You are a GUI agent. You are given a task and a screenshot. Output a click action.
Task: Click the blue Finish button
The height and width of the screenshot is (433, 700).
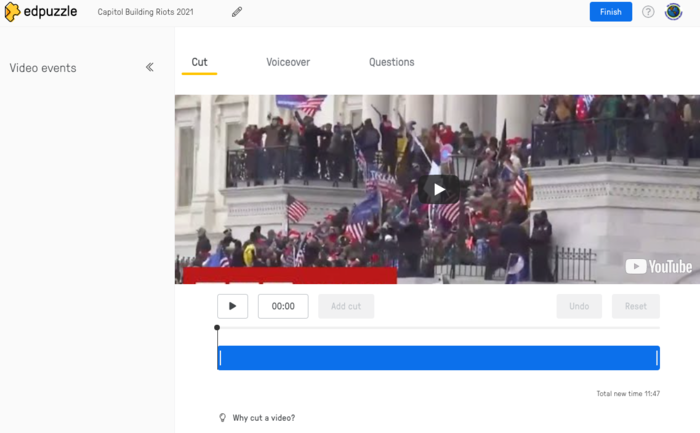coord(610,12)
